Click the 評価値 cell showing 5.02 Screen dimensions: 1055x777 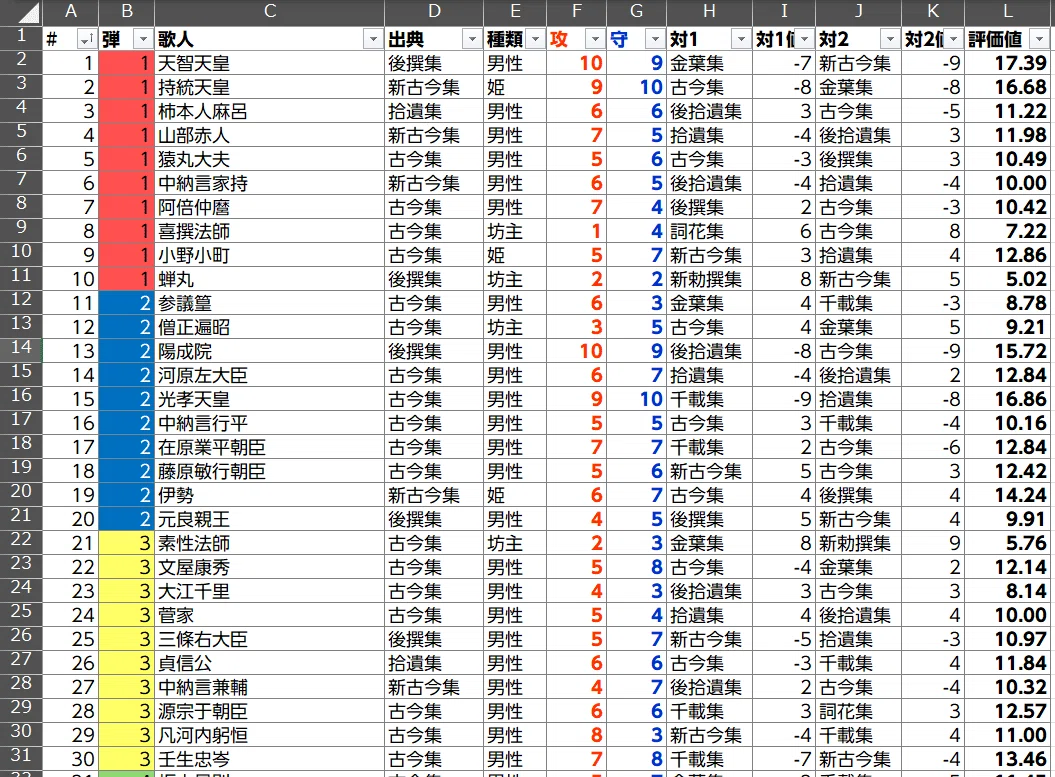1007,279
